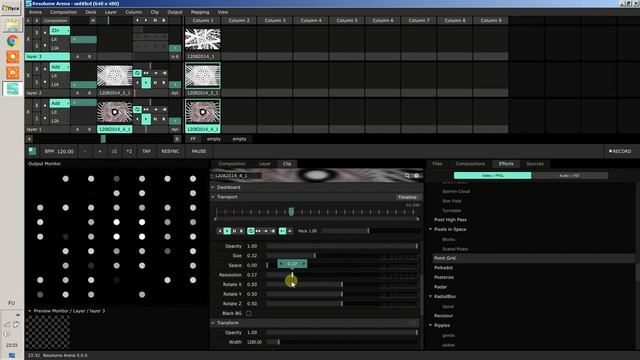Viewport: 640px width, 360px height.
Task: Trigger Column 1 header
Action: 203,20
